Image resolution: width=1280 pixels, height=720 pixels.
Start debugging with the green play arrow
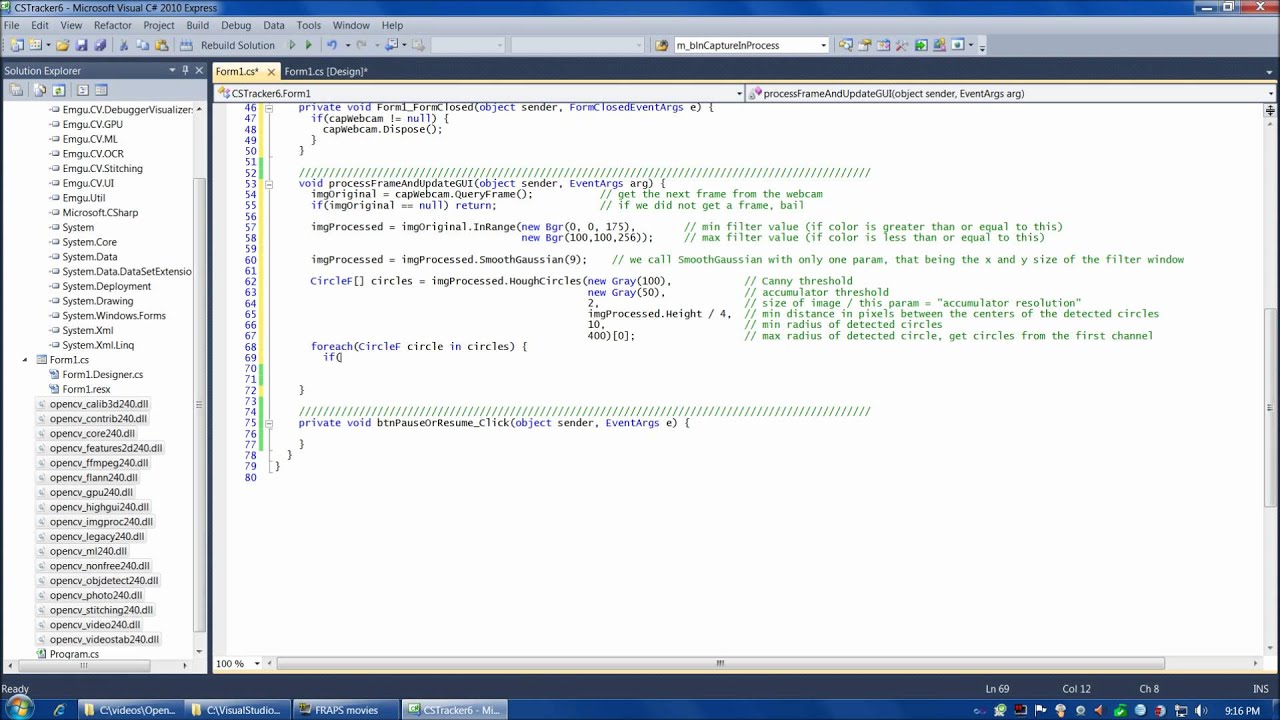[x=308, y=45]
